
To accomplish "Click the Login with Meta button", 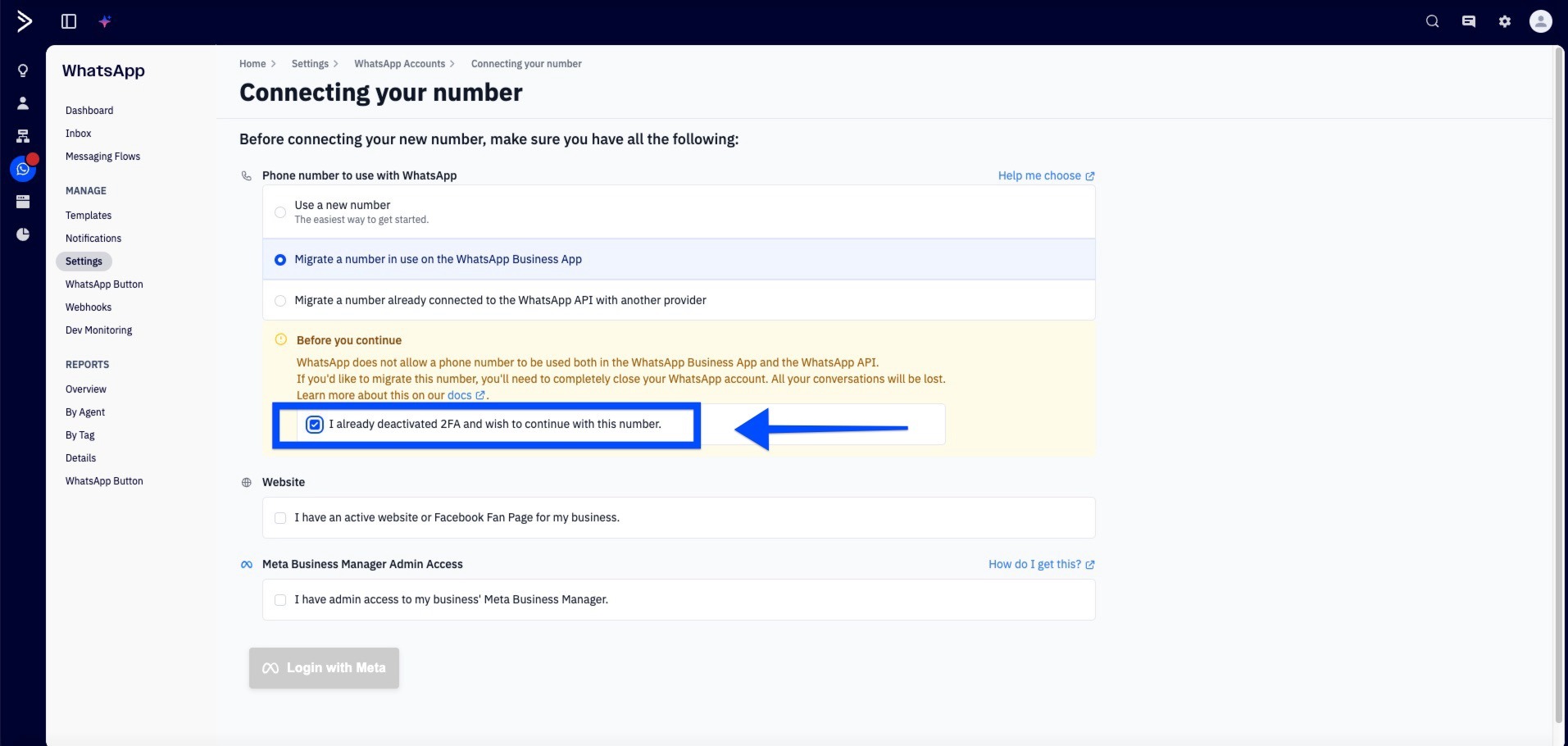I will tap(324, 668).
